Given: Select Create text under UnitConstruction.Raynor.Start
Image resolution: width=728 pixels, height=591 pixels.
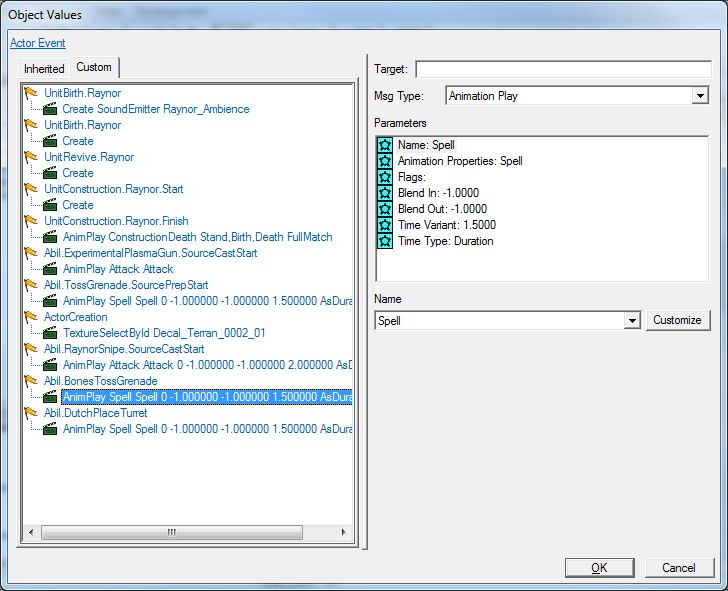Looking at the screenshot, I should (78, 205).
